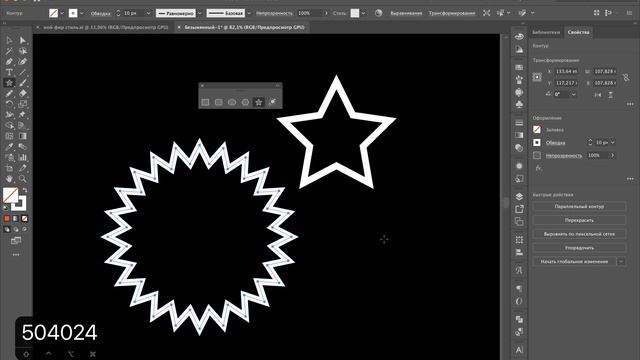
Task: Open graphic style dropdown in control bar
Action: click(363, 13)
